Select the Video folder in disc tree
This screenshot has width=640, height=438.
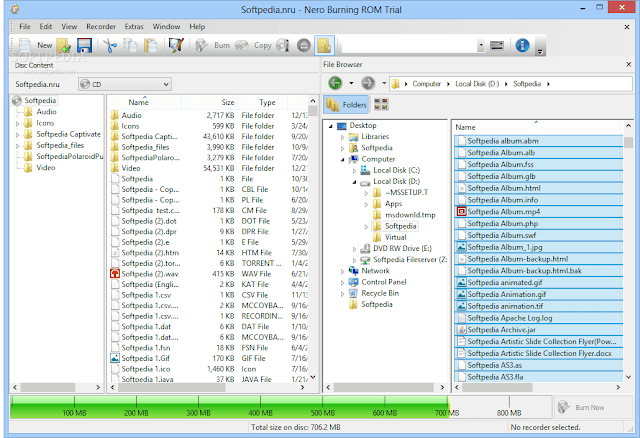pyautogui.click(x=45, y=168)
